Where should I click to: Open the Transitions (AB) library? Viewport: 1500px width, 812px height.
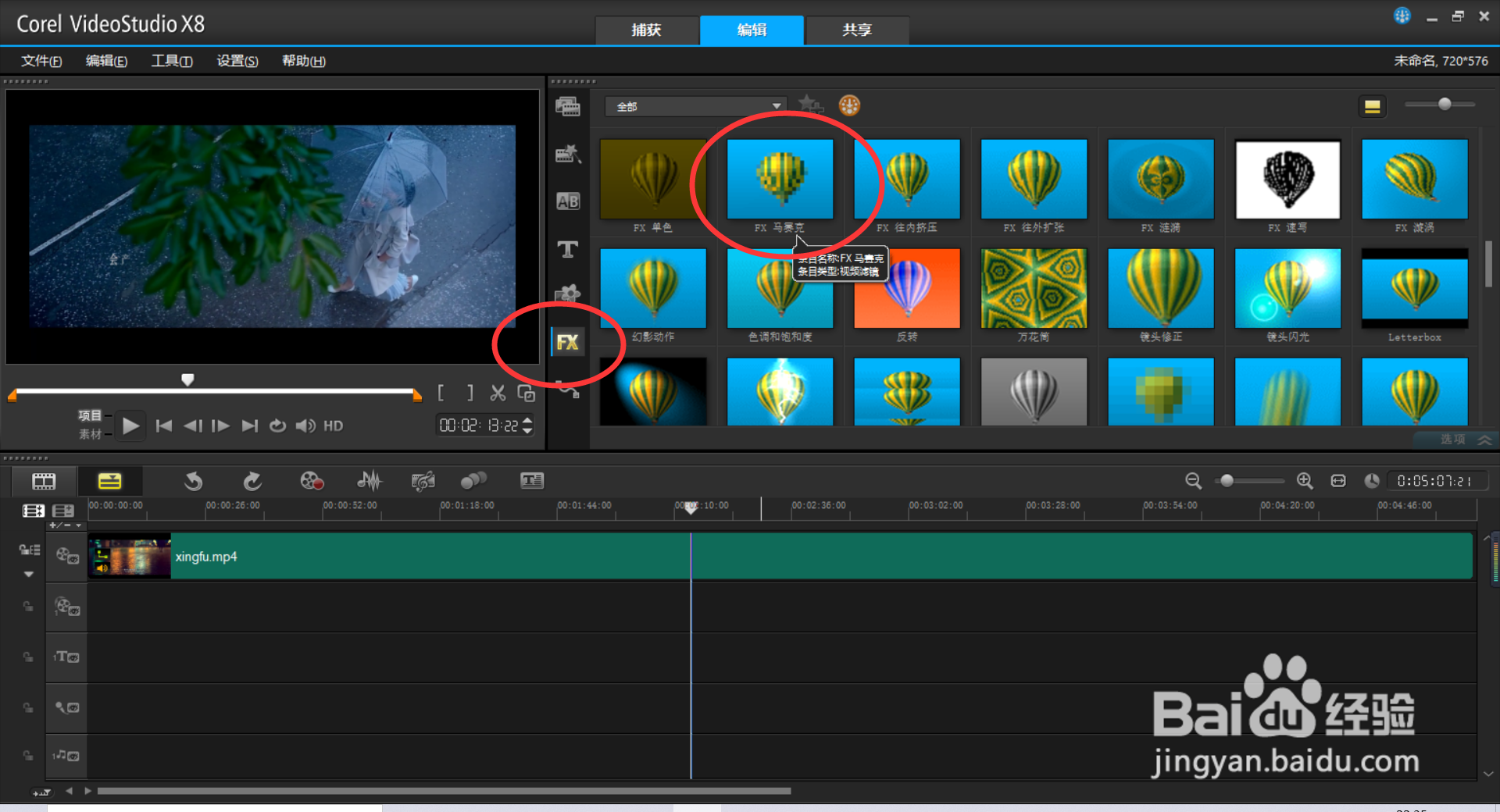tap(568, 201)
